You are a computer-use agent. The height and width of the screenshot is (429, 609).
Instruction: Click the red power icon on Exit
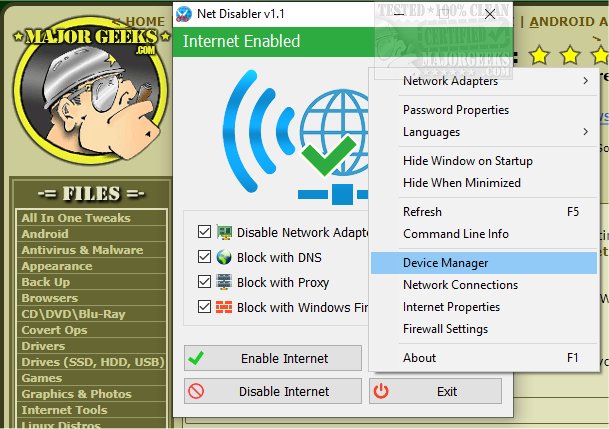tap(381, 391)
